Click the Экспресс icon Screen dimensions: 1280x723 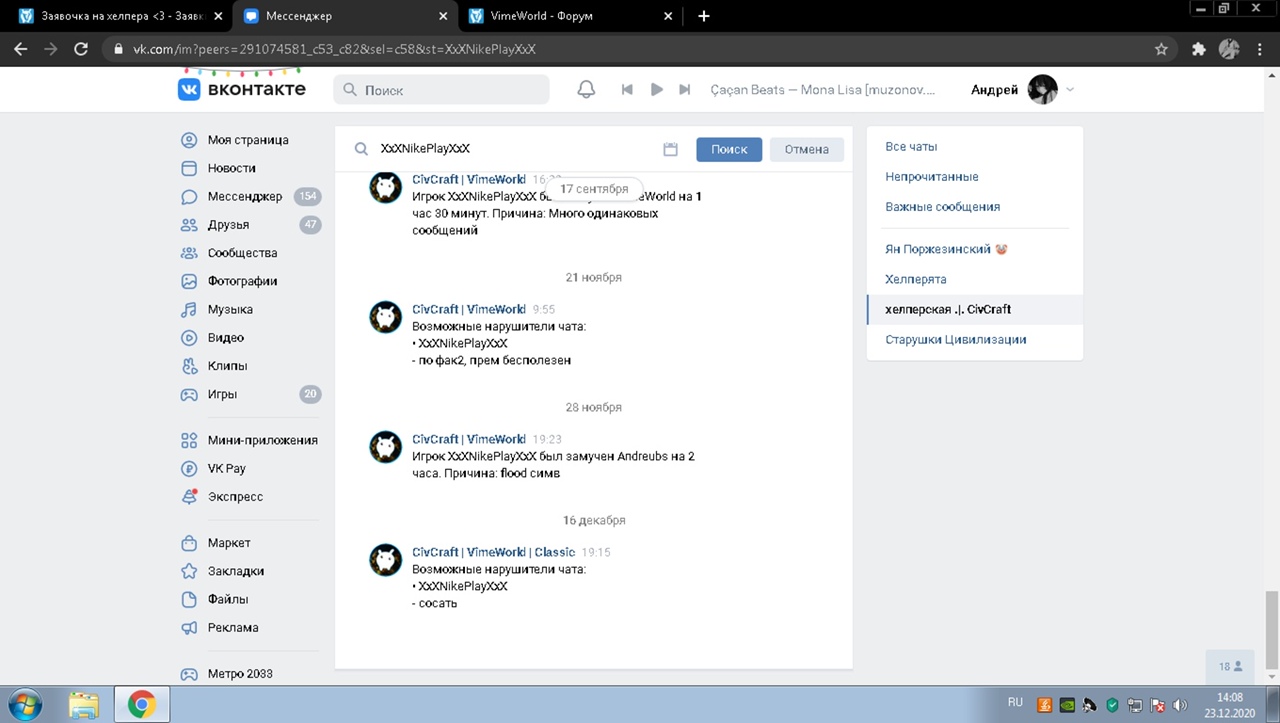(189, 496)
